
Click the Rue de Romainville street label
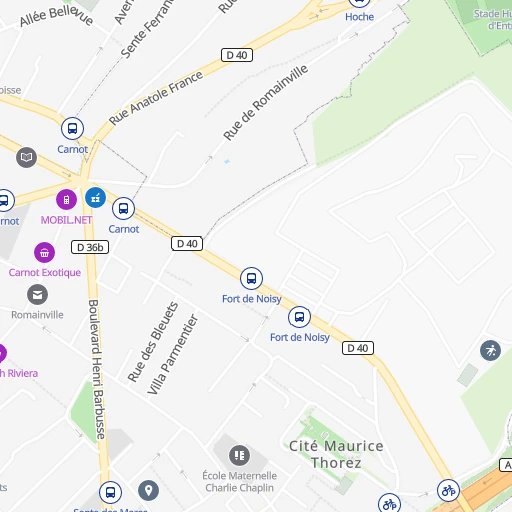point(266,102)
